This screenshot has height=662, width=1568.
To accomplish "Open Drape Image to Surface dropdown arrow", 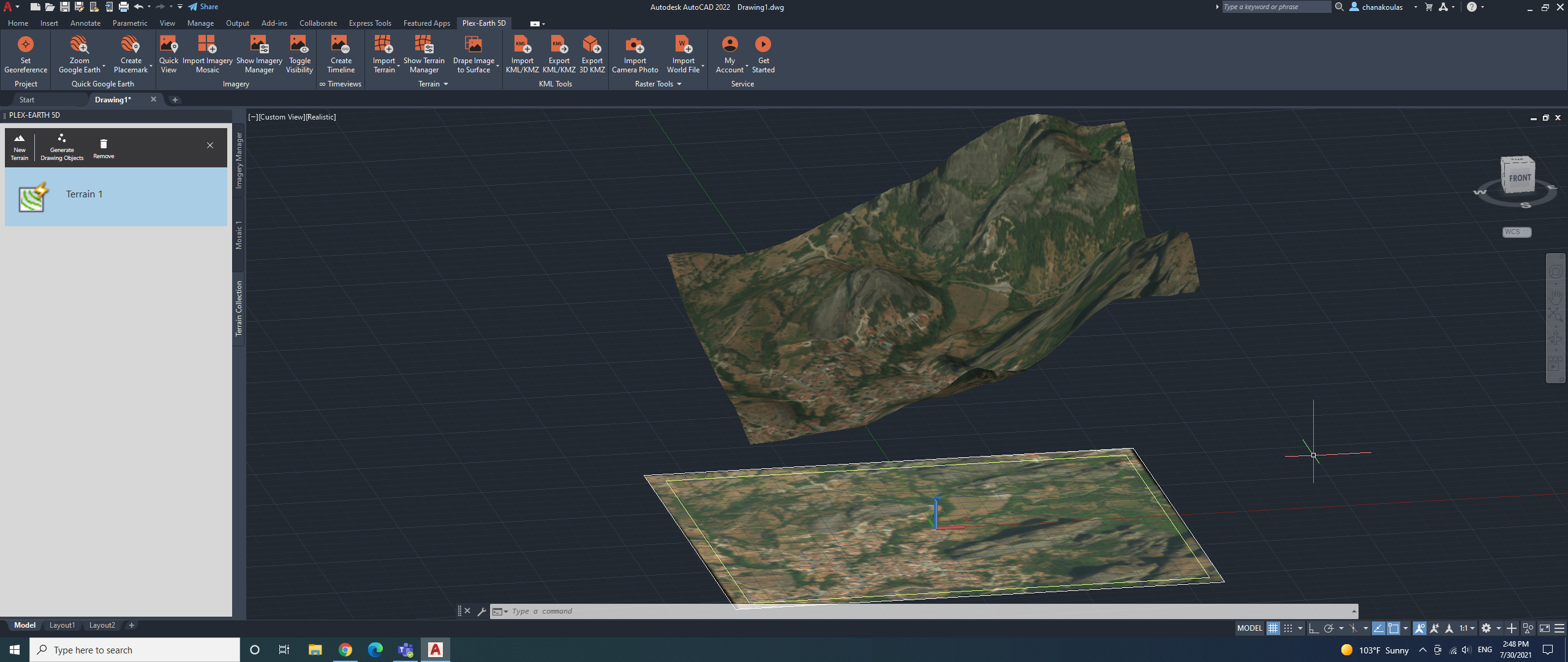I will [498, 66].
